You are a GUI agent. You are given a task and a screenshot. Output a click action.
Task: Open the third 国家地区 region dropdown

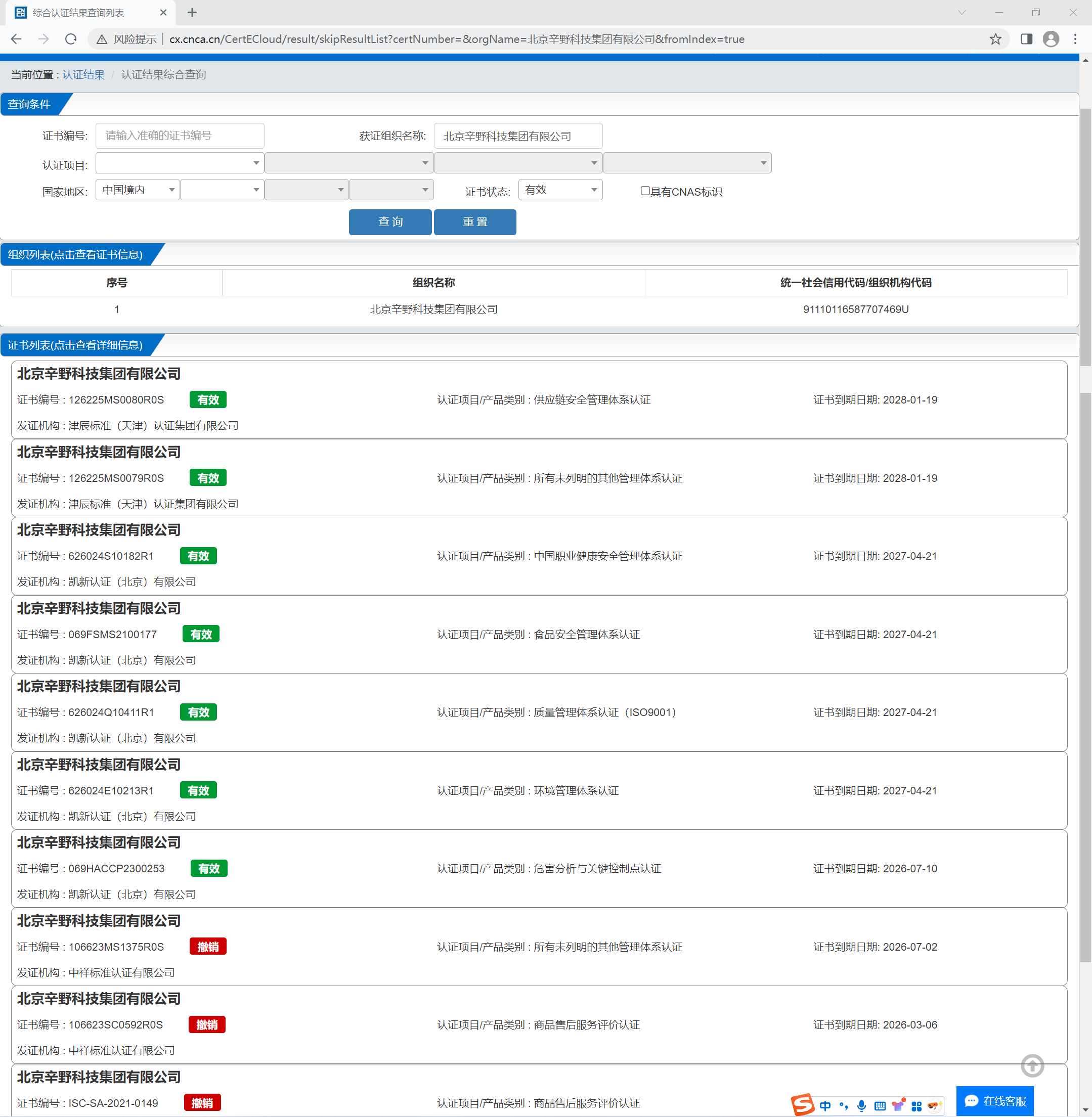tap(307, 190)
